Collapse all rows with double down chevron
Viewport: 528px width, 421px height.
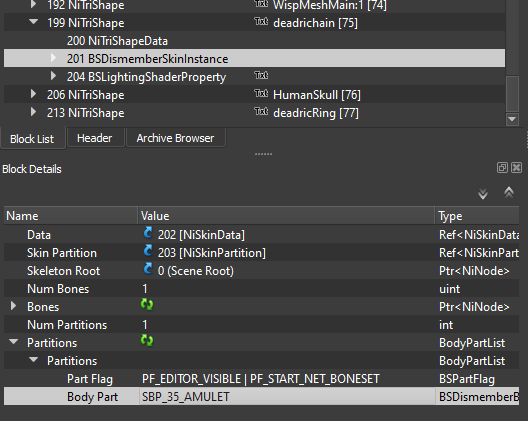click(483, 194)
